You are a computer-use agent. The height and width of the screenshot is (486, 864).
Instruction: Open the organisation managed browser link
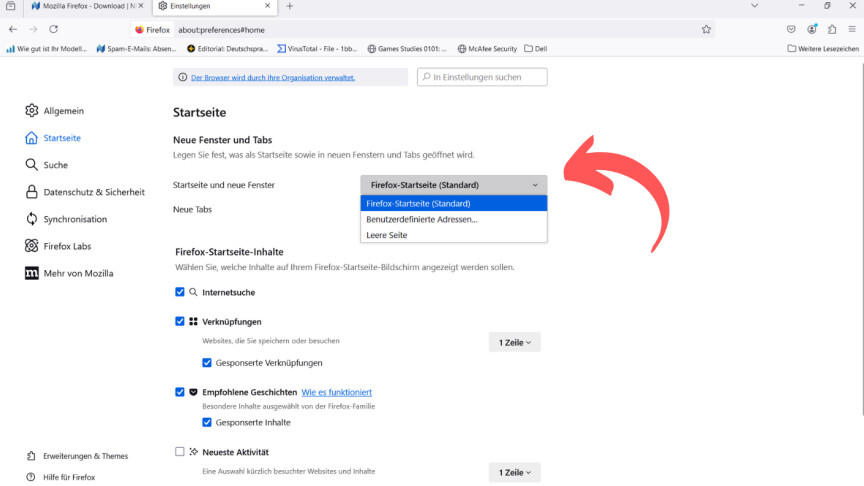click(x=273, y=78)
